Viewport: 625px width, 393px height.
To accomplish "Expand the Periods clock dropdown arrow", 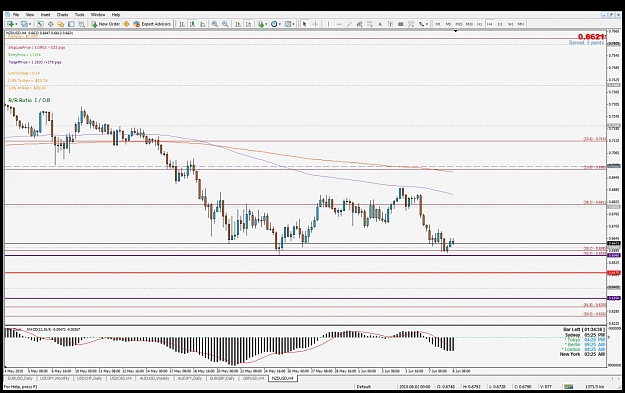I will 280,24.
